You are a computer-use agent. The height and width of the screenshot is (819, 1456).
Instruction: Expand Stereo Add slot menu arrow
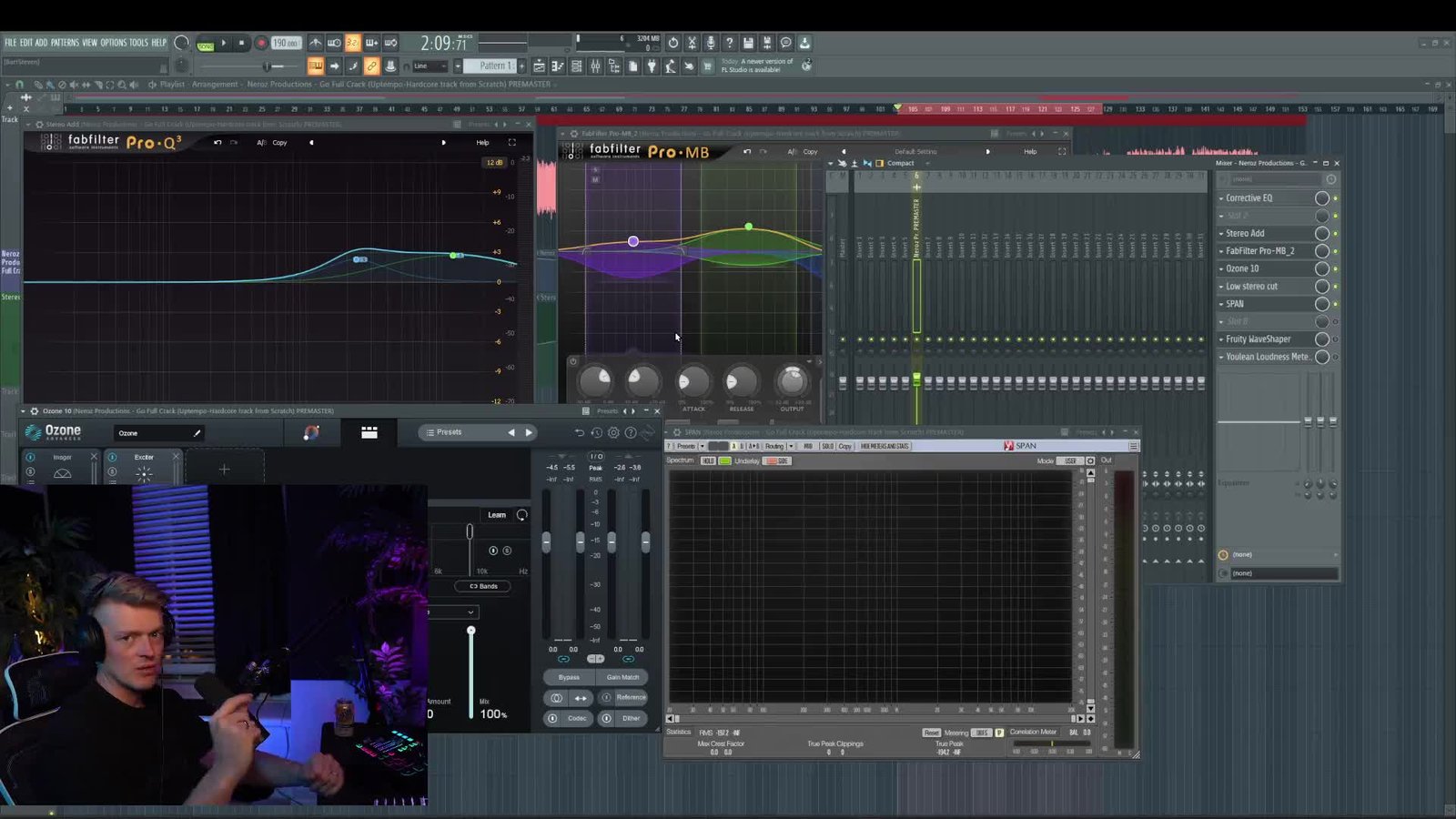[1221, 233]
